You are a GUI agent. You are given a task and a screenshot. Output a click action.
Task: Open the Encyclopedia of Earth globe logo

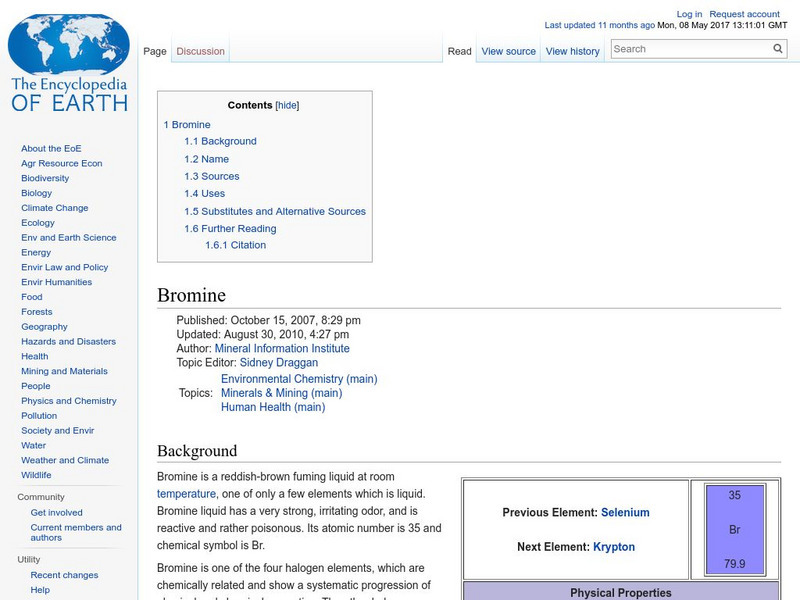pos(69,63)
